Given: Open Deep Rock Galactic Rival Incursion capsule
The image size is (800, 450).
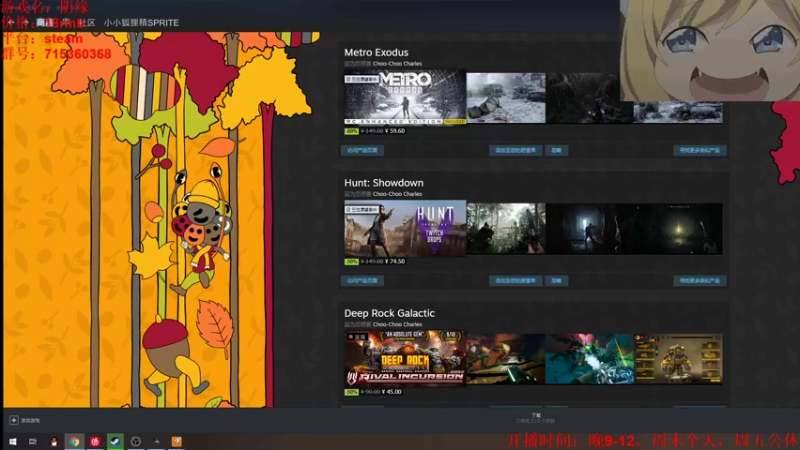Looking at the screenshot, I should tap(405, 358).
